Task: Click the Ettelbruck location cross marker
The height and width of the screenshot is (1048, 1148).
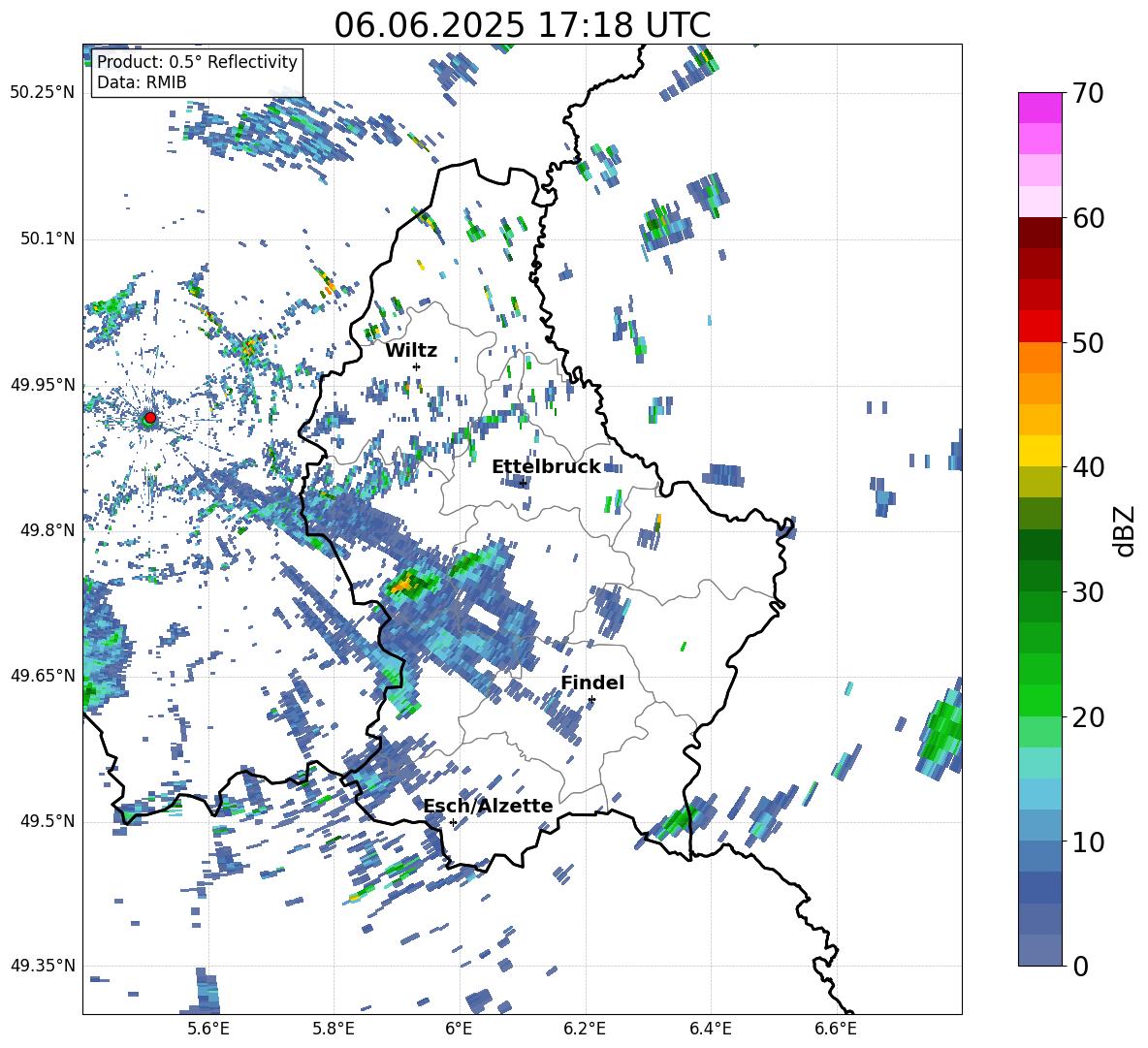Action: point(522,483)
